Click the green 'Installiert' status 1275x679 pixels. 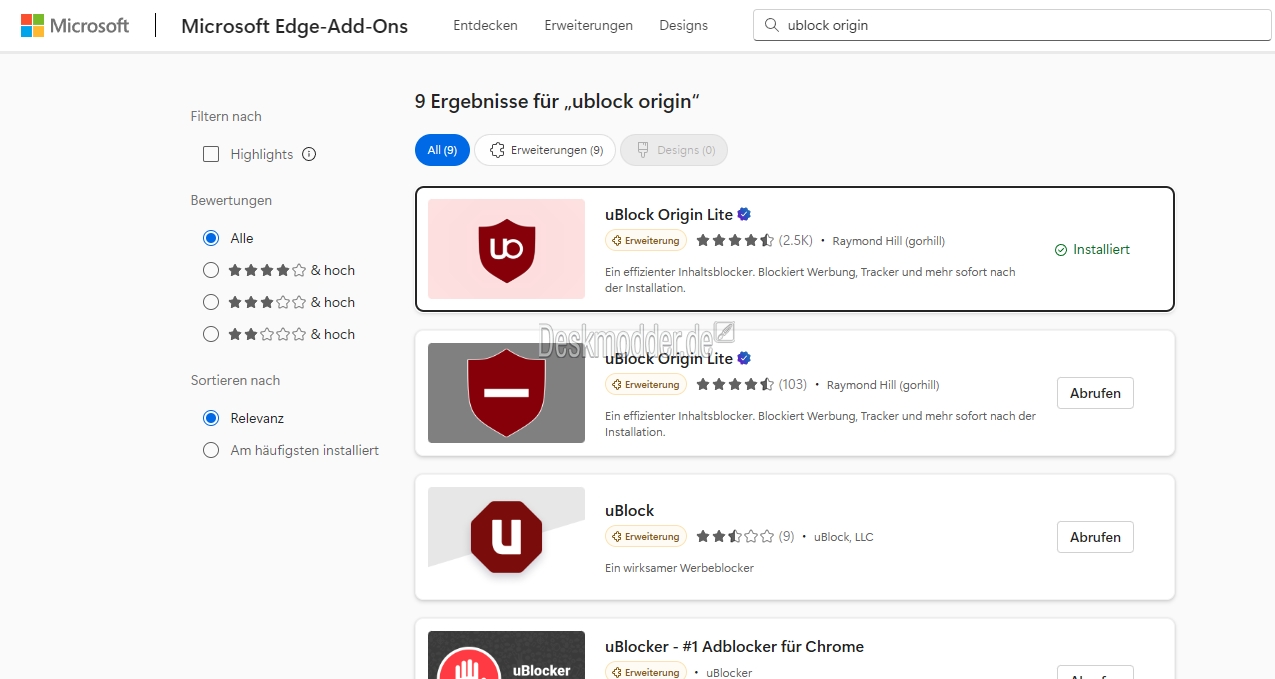pos(1092,250)
